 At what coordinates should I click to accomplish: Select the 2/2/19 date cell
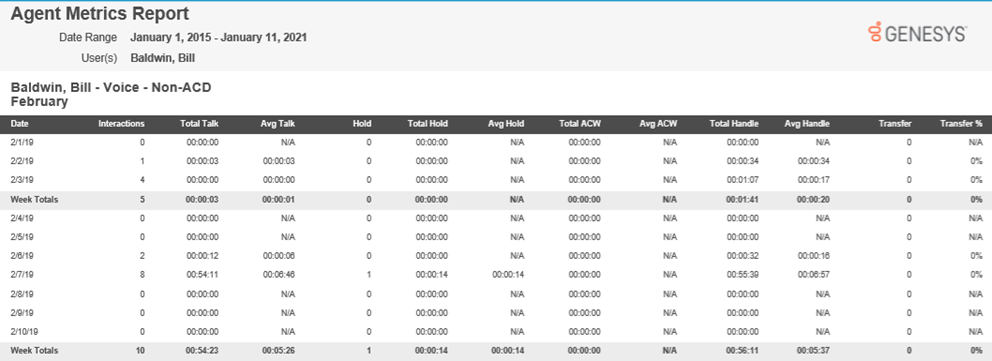[21, 161]
